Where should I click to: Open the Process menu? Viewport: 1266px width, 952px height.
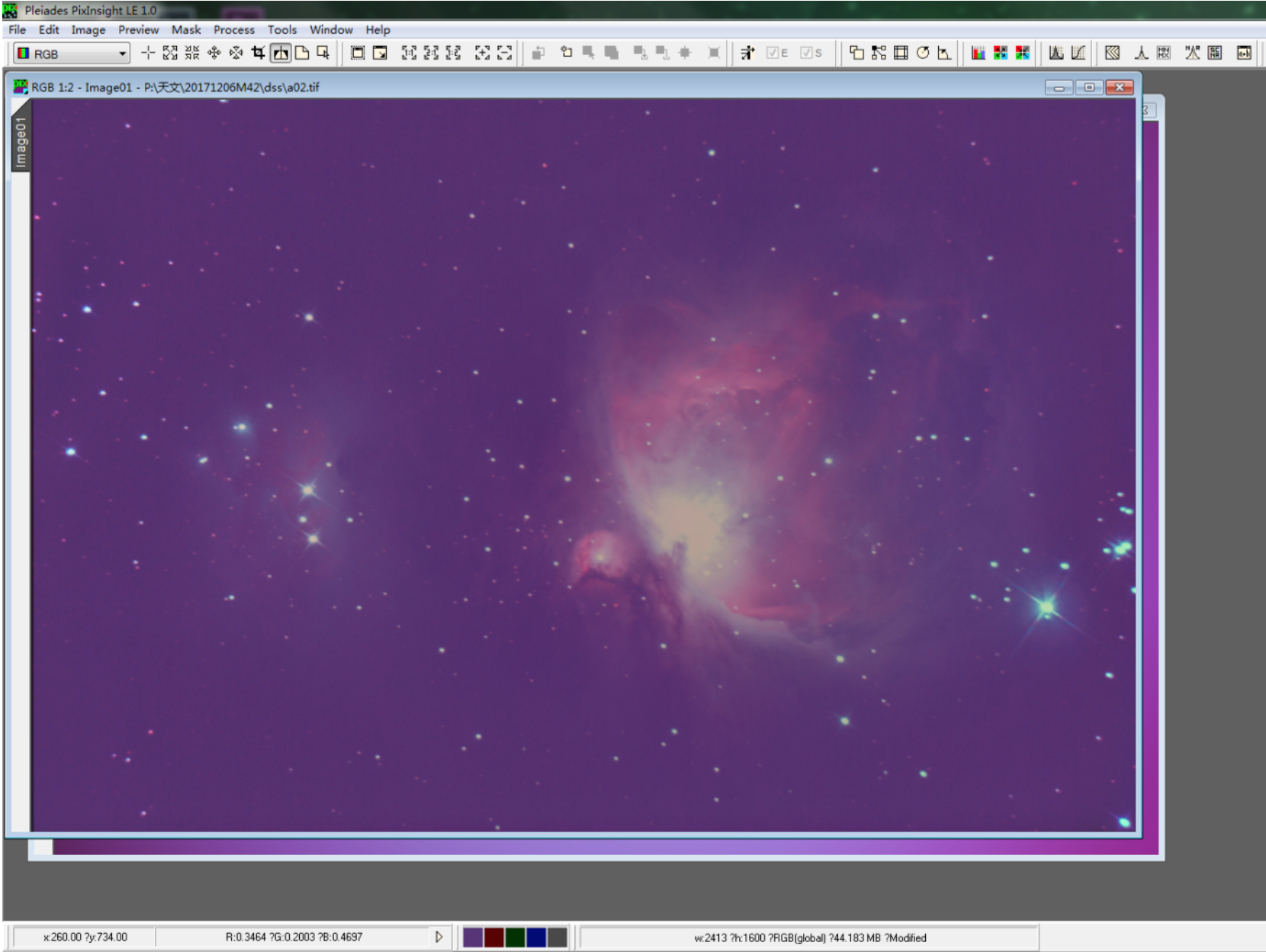(x=233, y=30)
